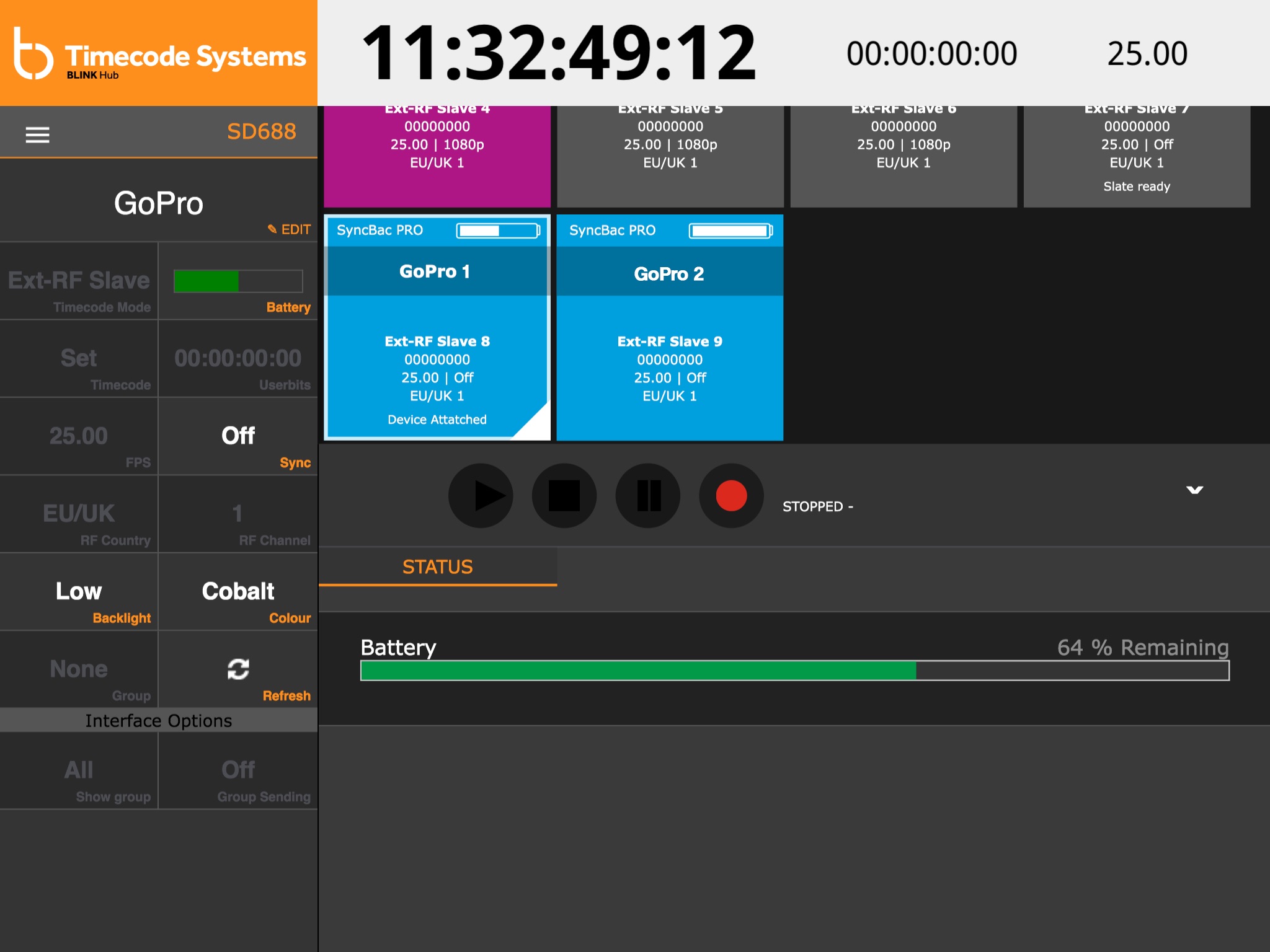The height and width of the screenshot is (952, 1270).
Task: Open the Show group All selector
Action: 79,771
